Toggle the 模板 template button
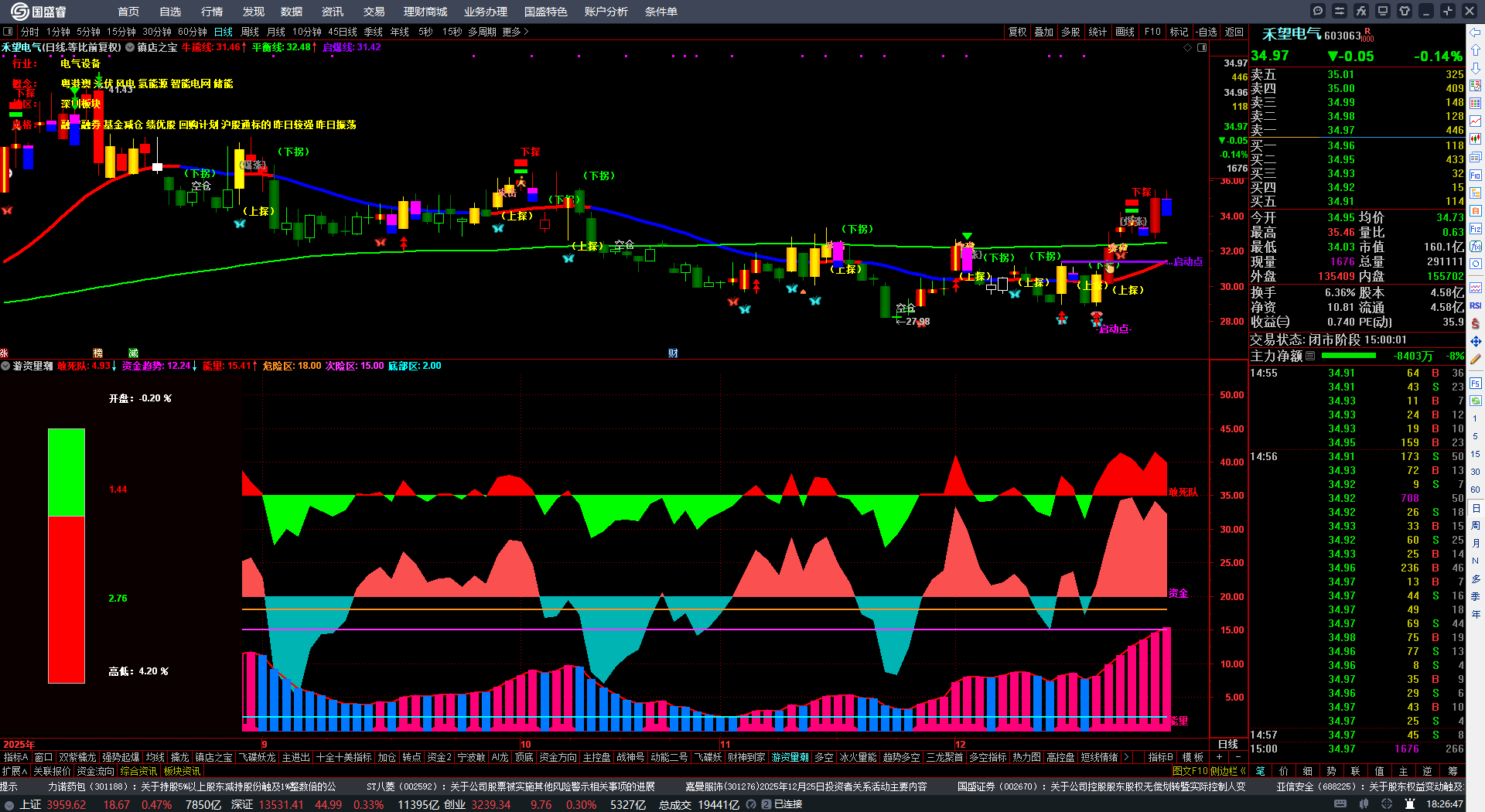The width and height of the screenshot is (1485, 812). click(x=1193, y=757)
